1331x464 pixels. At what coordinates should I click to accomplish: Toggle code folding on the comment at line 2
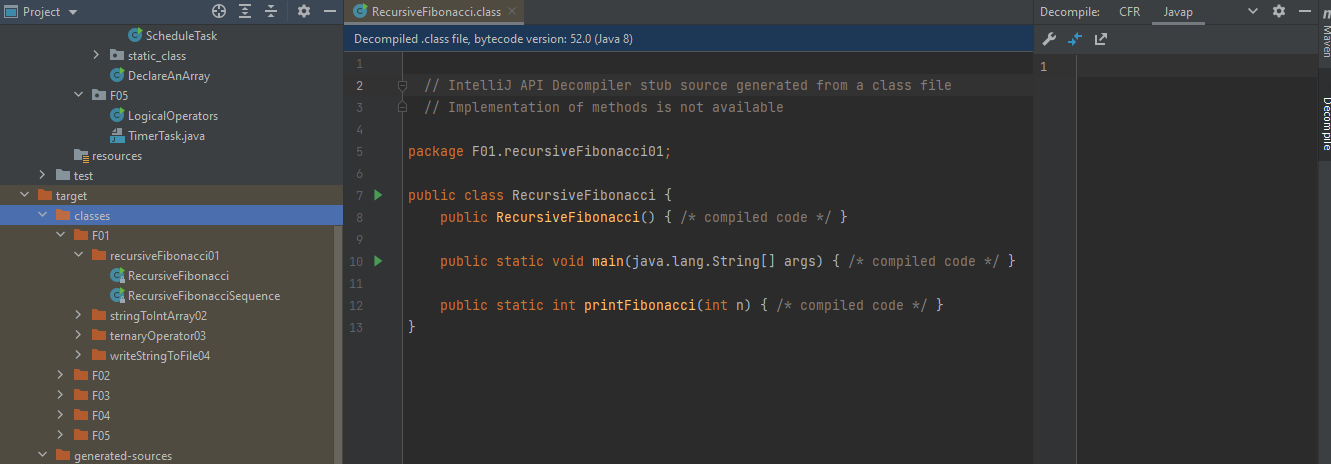click(402, 86)
